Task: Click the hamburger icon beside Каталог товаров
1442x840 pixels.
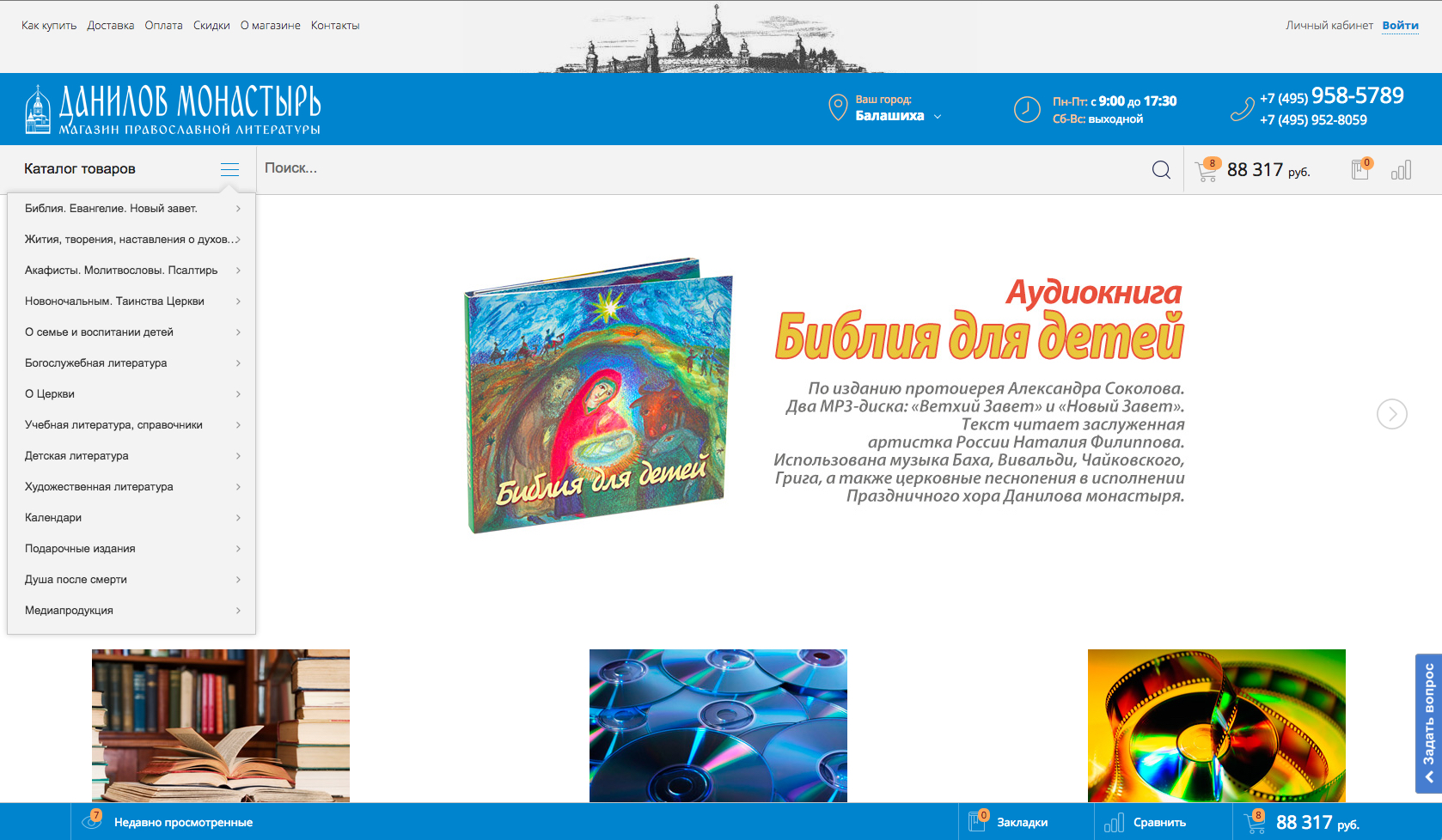Action: click(229, 169)
